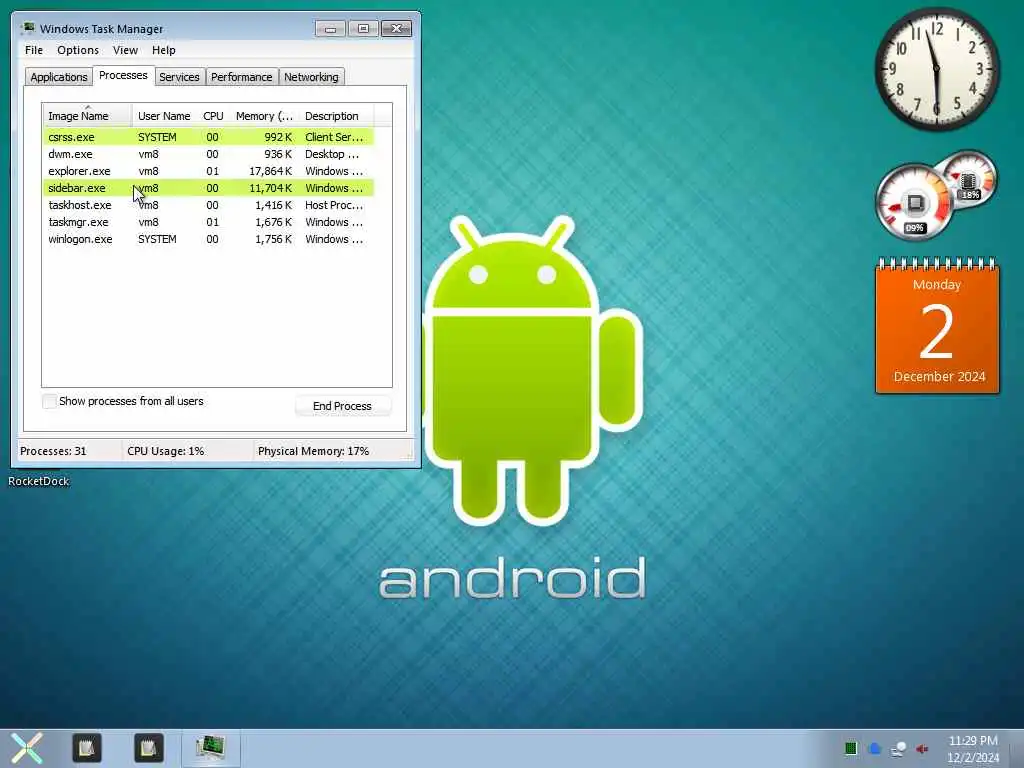Viewport: 1024px width, 768px height.
Task: Click the Task Manager title bar icon
Action: click(x=28, y=28)
